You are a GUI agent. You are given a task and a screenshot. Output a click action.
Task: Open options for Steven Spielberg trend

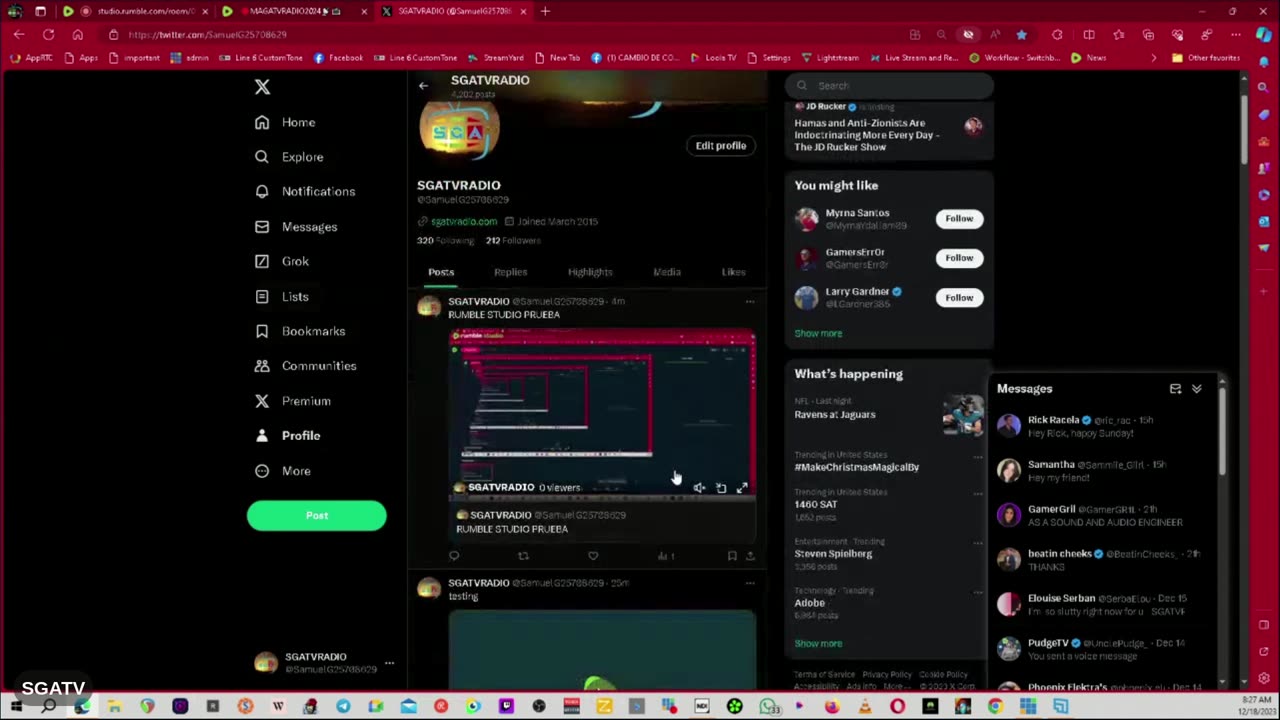click(x=978, y=543)
